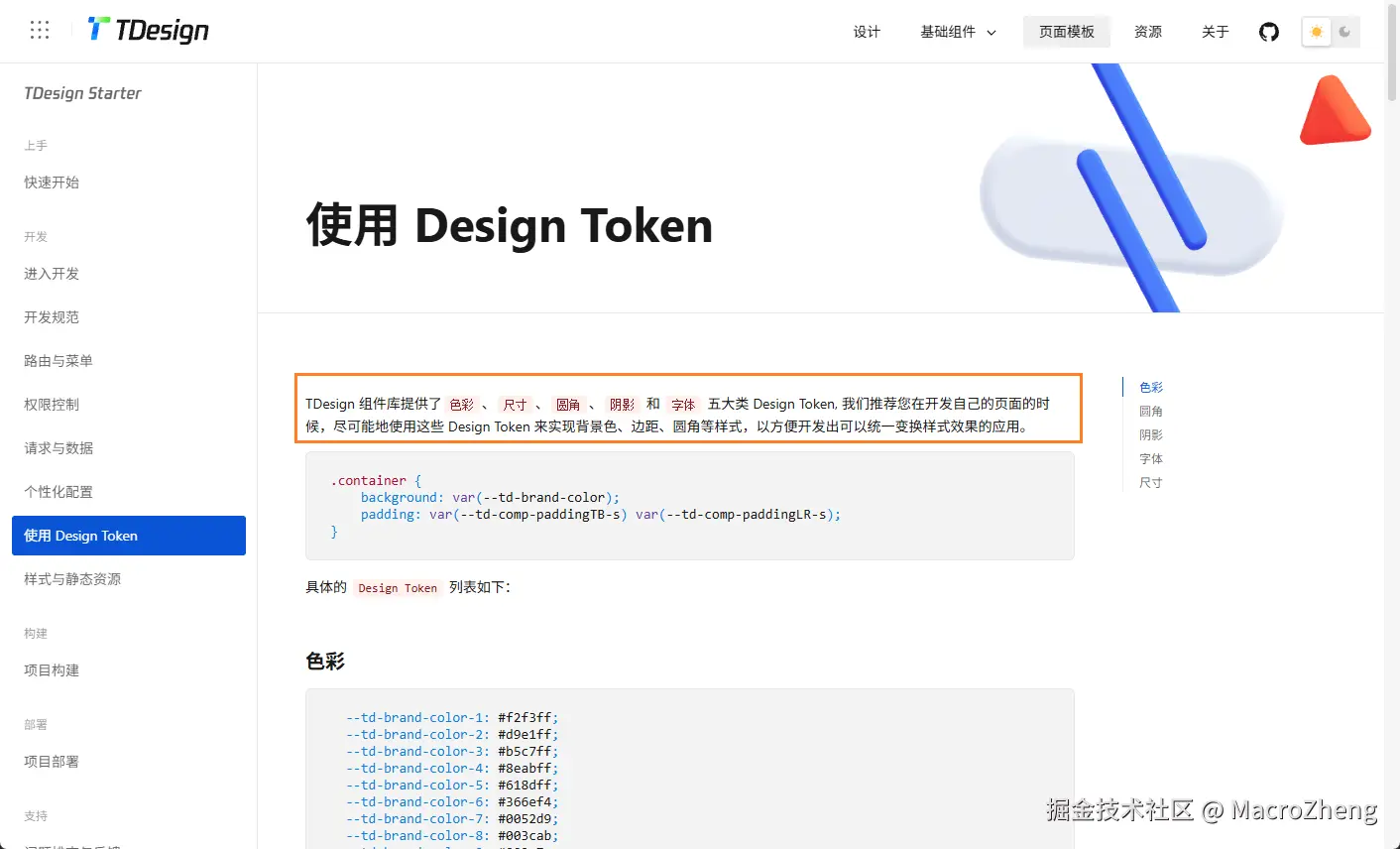Switch to light theme sun icon

tap(1317, 32)
